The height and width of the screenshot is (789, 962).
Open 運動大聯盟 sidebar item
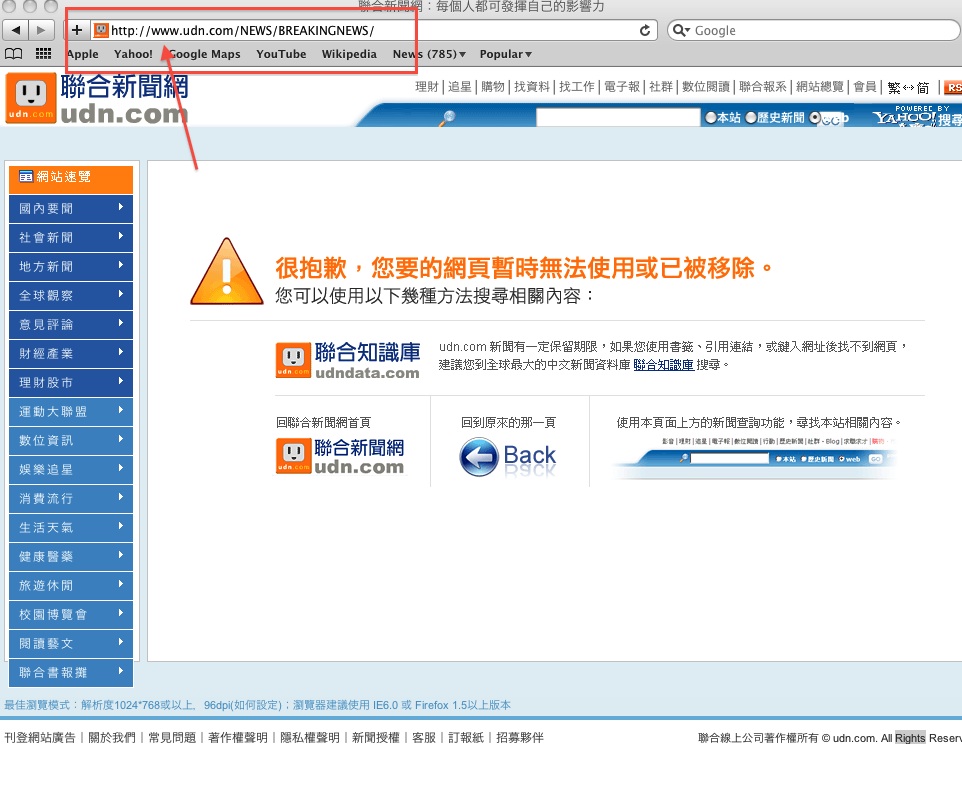coord(71,412)
